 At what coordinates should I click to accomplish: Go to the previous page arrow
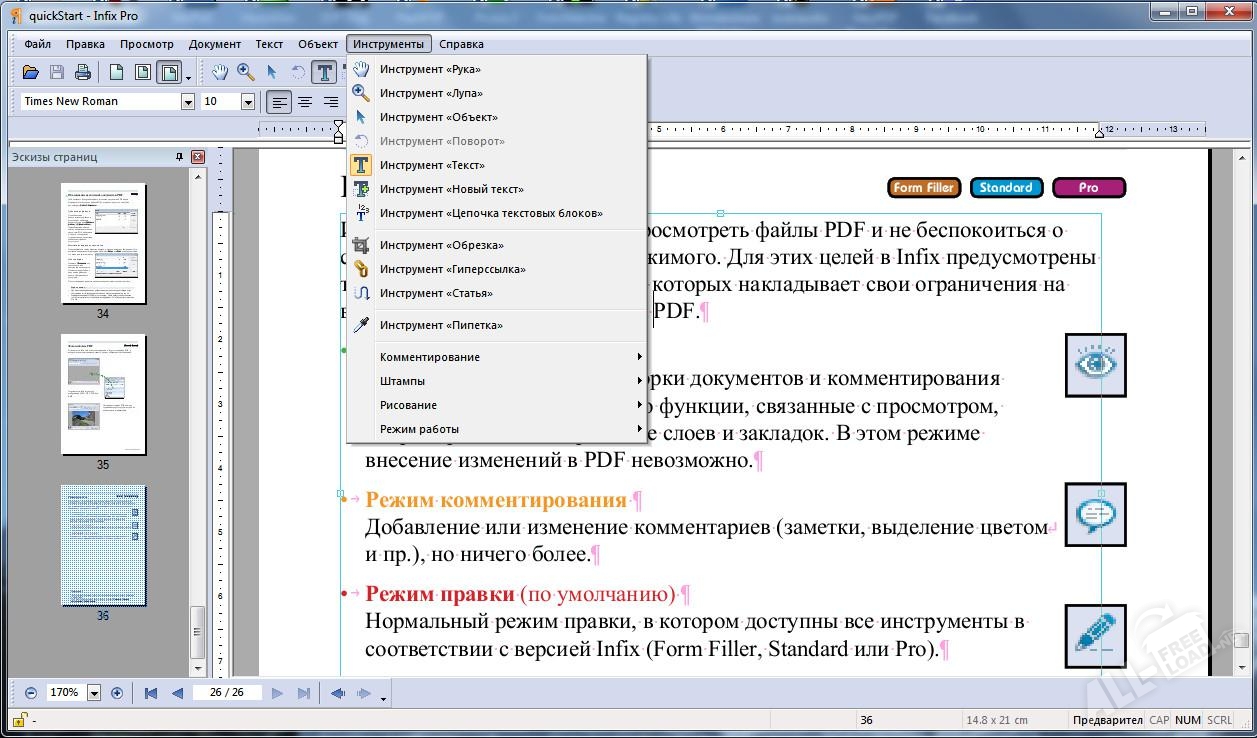(178, 693)
